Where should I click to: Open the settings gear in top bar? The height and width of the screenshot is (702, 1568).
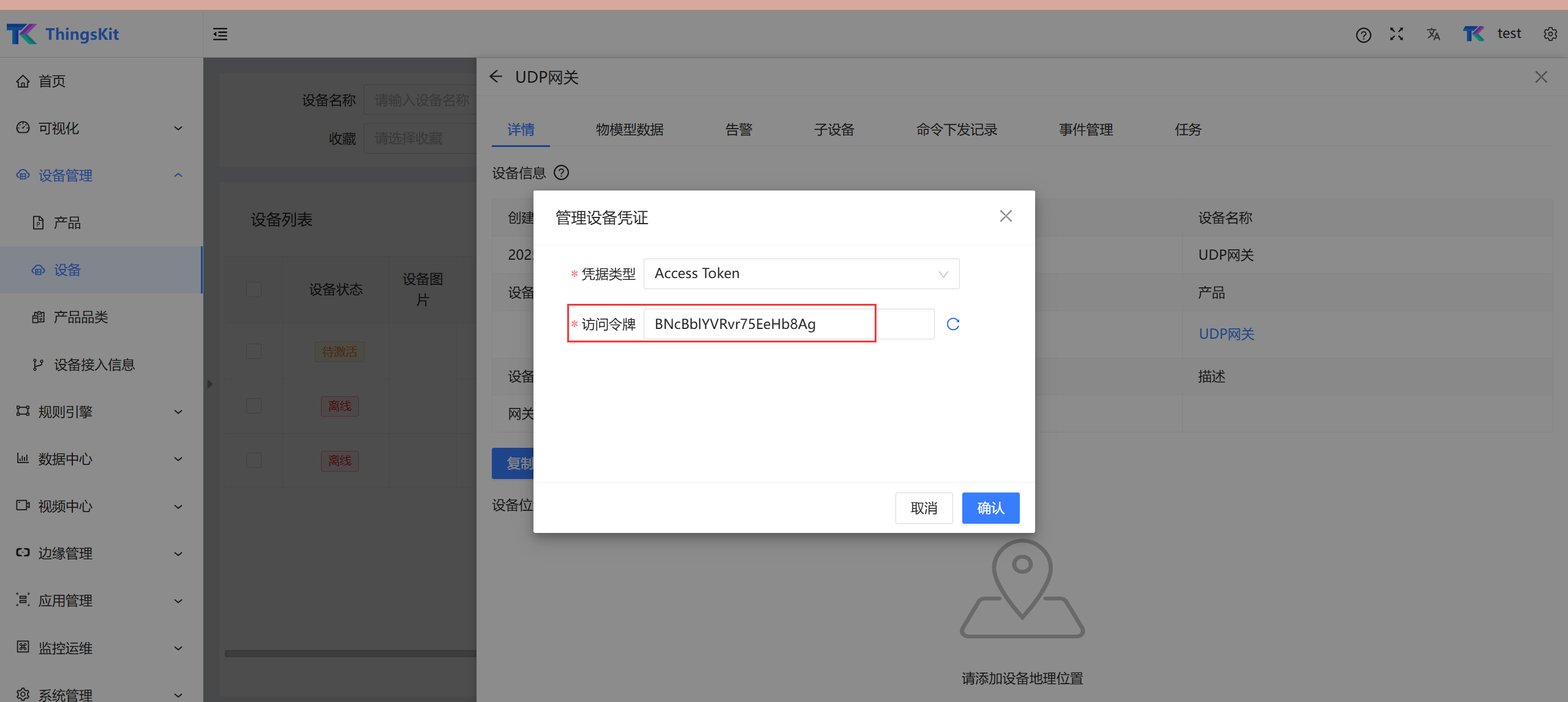pos(1550,34)
